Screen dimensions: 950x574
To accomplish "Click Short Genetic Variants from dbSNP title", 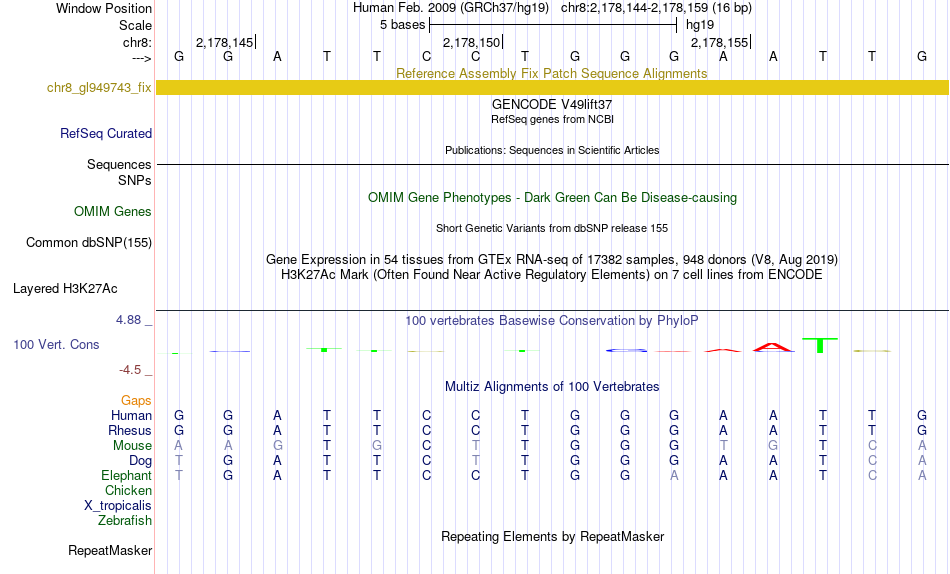I will [x=552, y=229].
